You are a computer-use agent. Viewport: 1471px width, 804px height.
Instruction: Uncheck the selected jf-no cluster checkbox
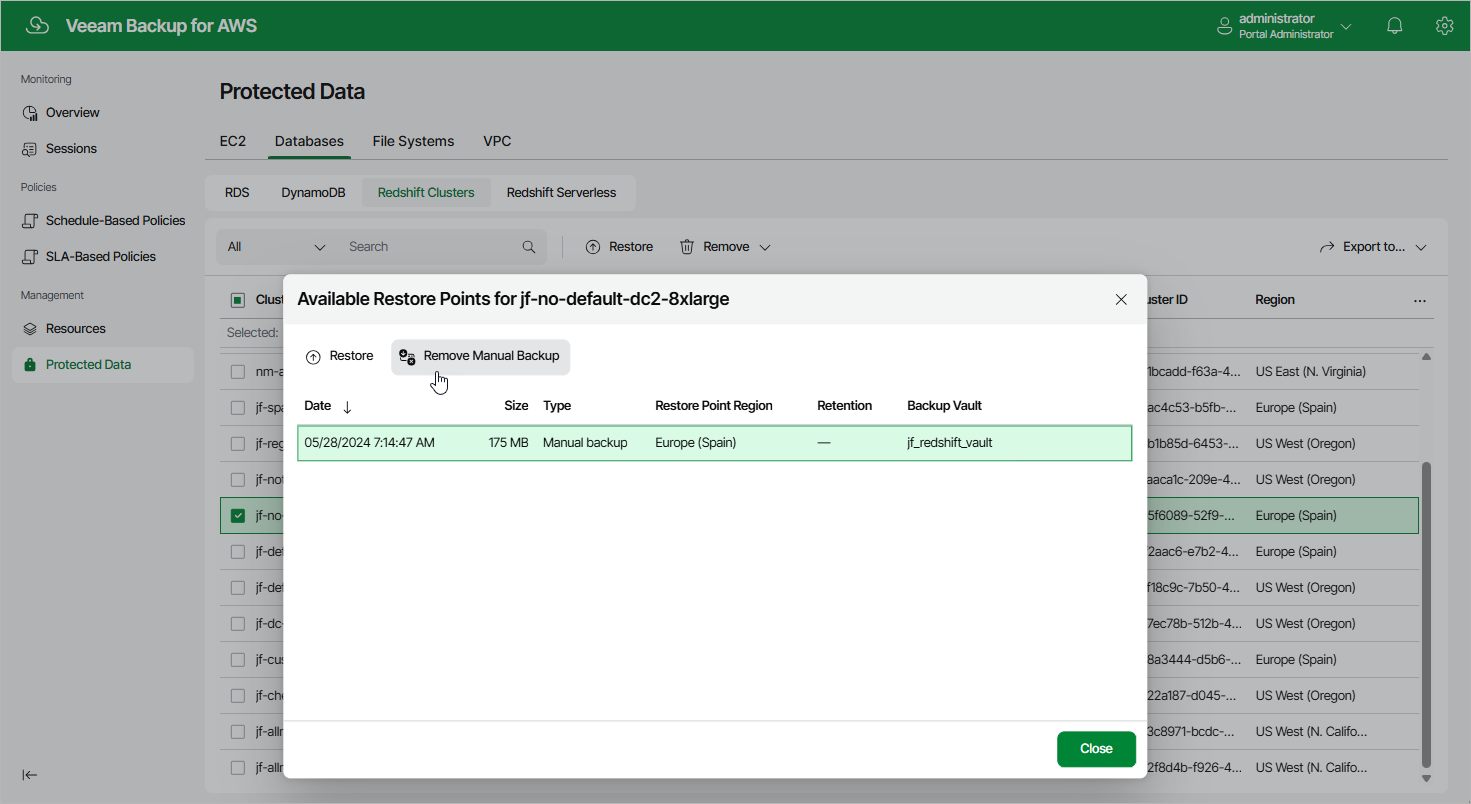(238, 516)
